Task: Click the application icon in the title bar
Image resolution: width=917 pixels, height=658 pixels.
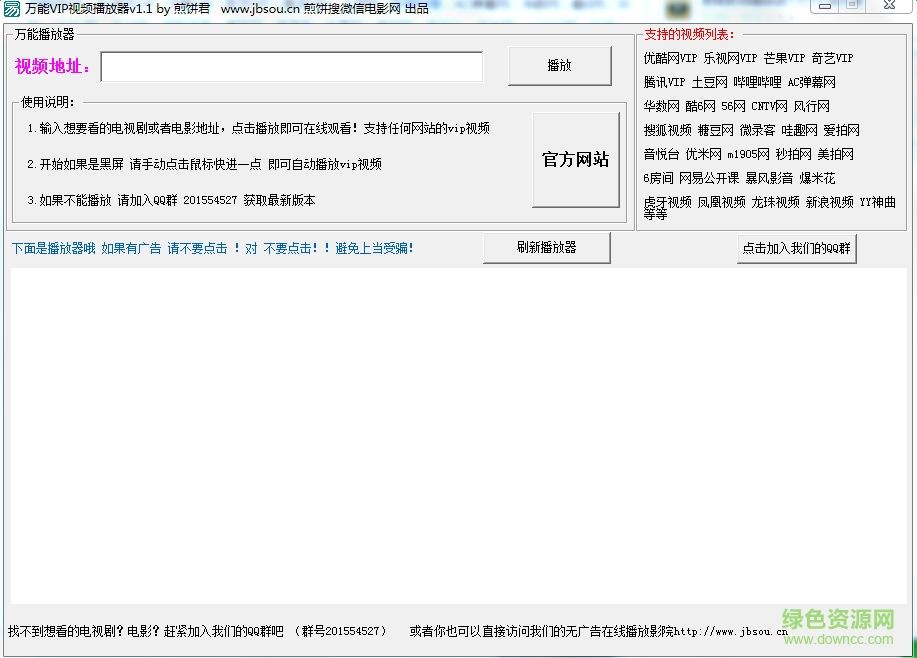Action: [10, 9]
